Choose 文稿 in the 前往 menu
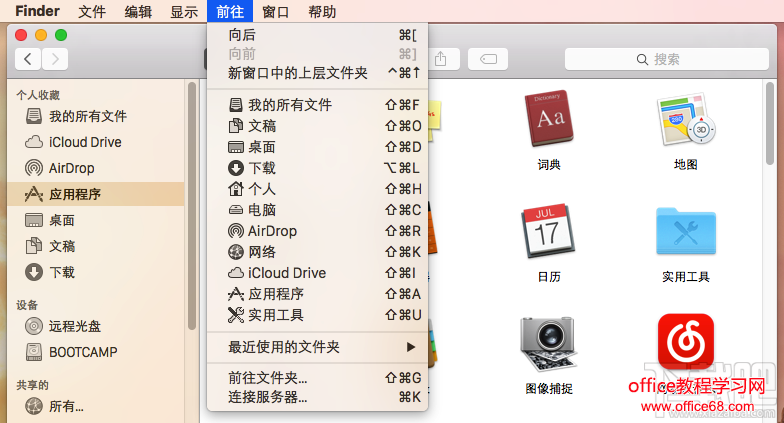The width and height of the screenshot is (784, 423). 318,126
